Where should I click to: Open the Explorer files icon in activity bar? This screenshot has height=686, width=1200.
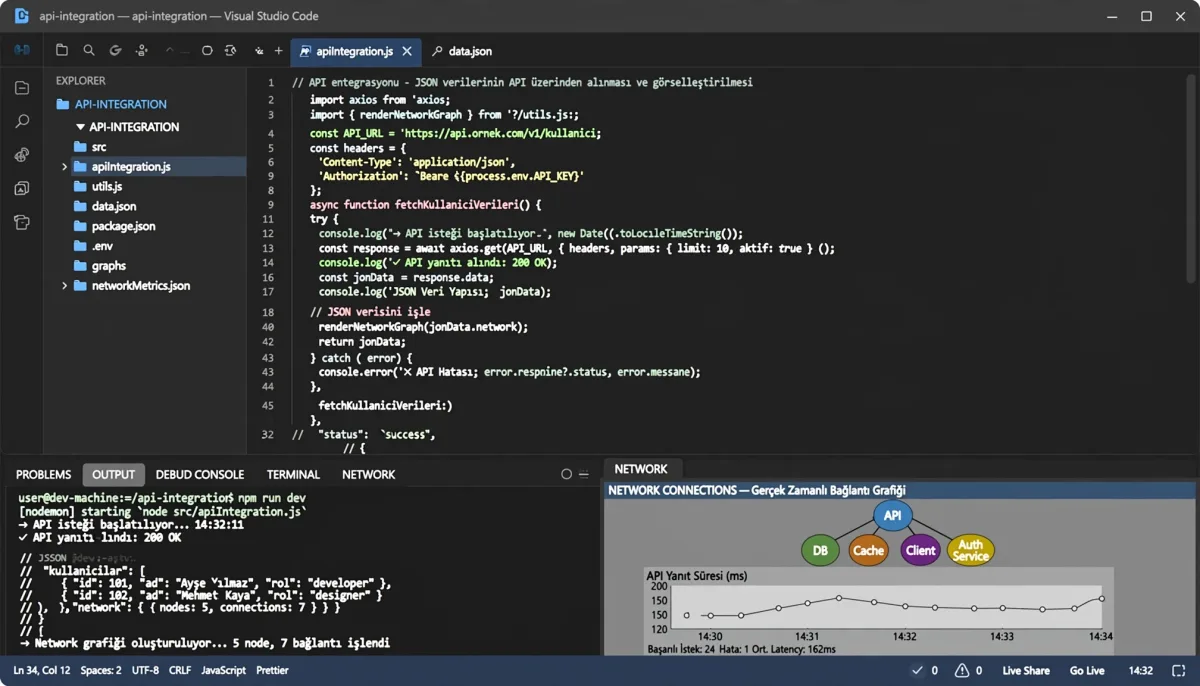pos(22,88)
